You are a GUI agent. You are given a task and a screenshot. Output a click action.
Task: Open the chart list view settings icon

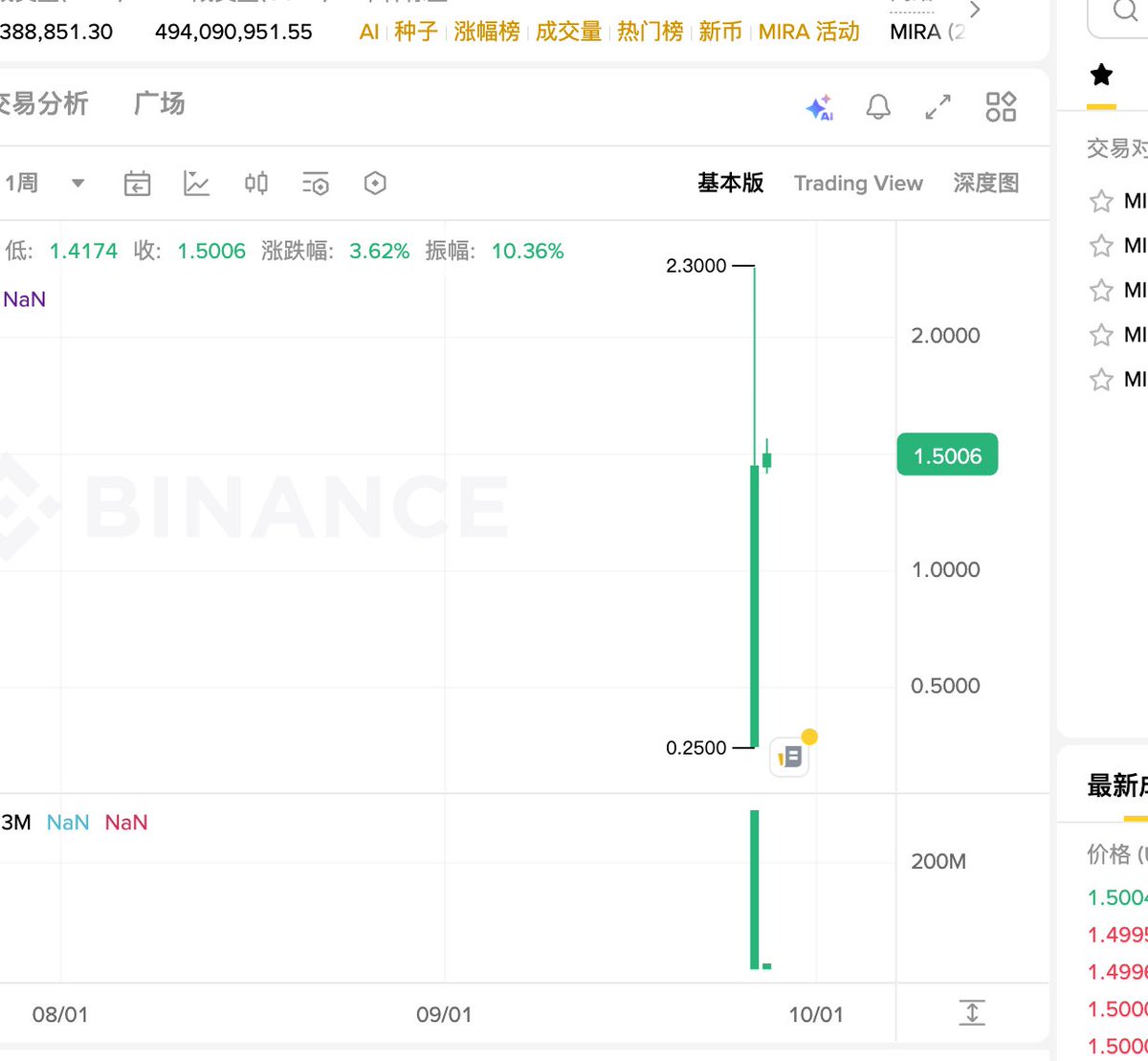[315, 184]
